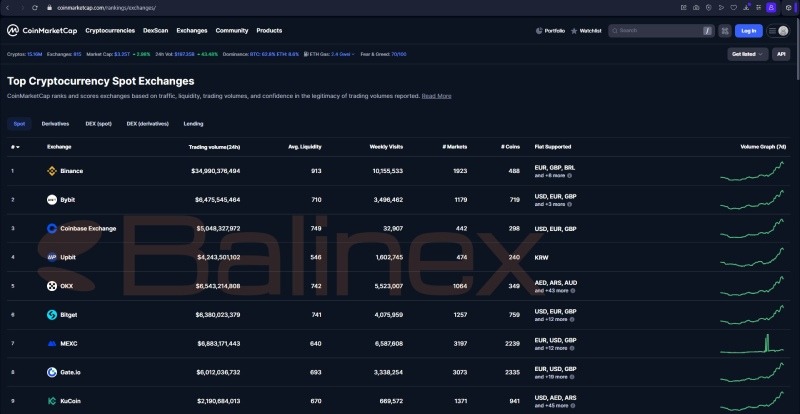
Task: Open the hamburger profile menu
Action: (x=778, y=31)
